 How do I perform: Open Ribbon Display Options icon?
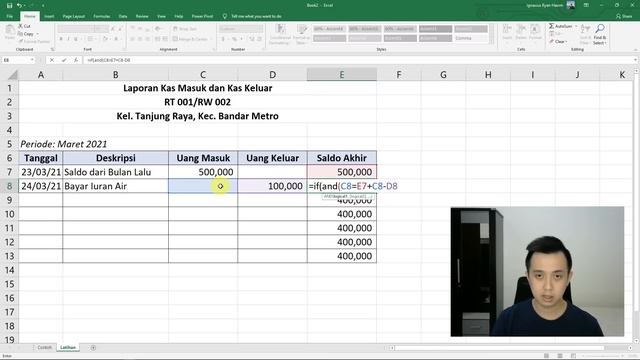pos(586,5)
